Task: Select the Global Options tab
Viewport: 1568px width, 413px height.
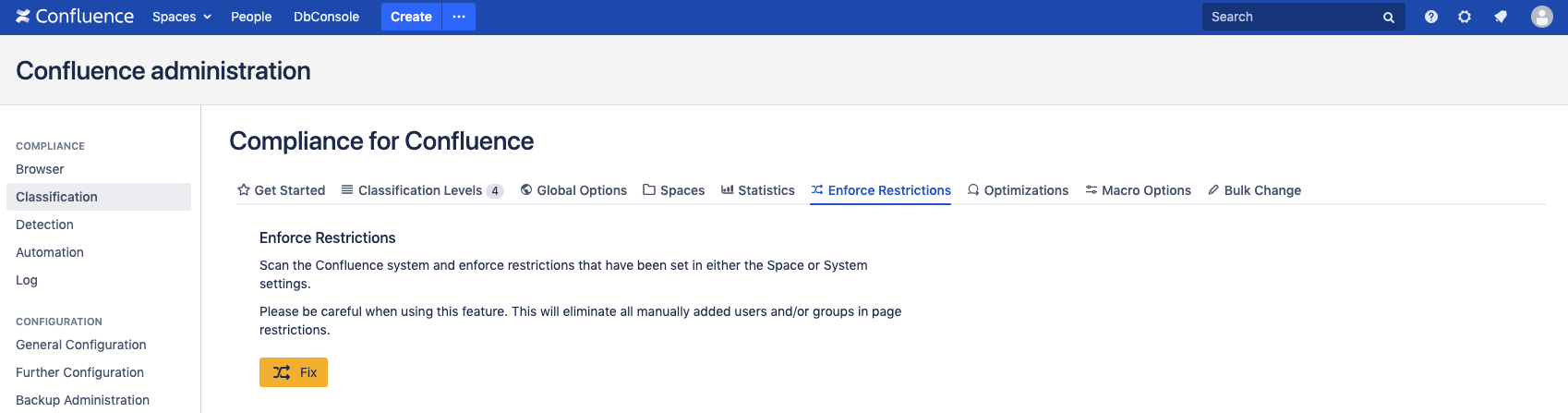Action: click(x=573, y=190)
